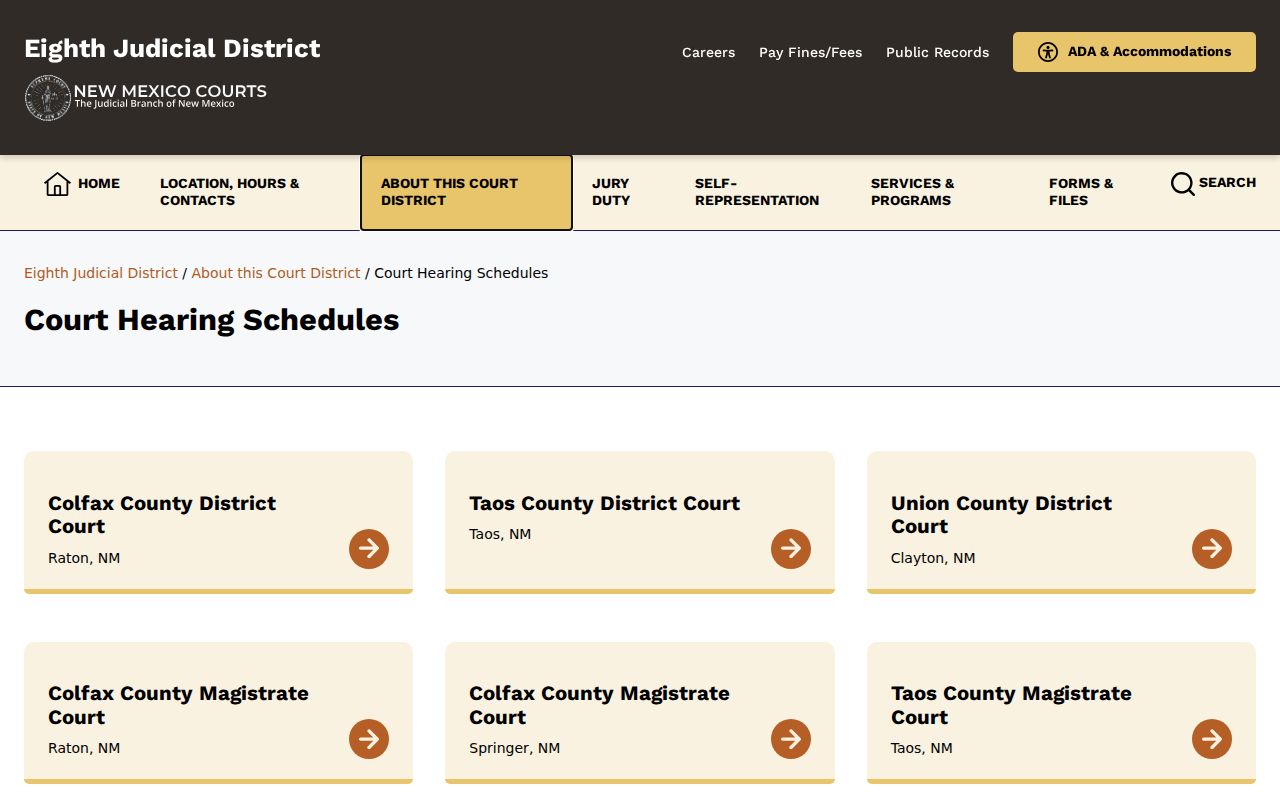Click the Eighth Judicial District breadcrumb link
Screen dimensions: 1280x800
pyautogui.click(x=101, y=273)
